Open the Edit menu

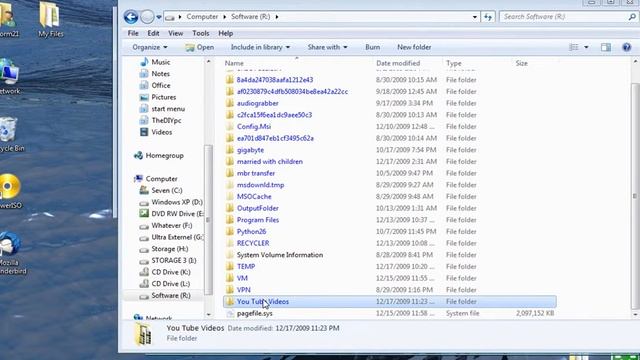(x=153, y=33)
